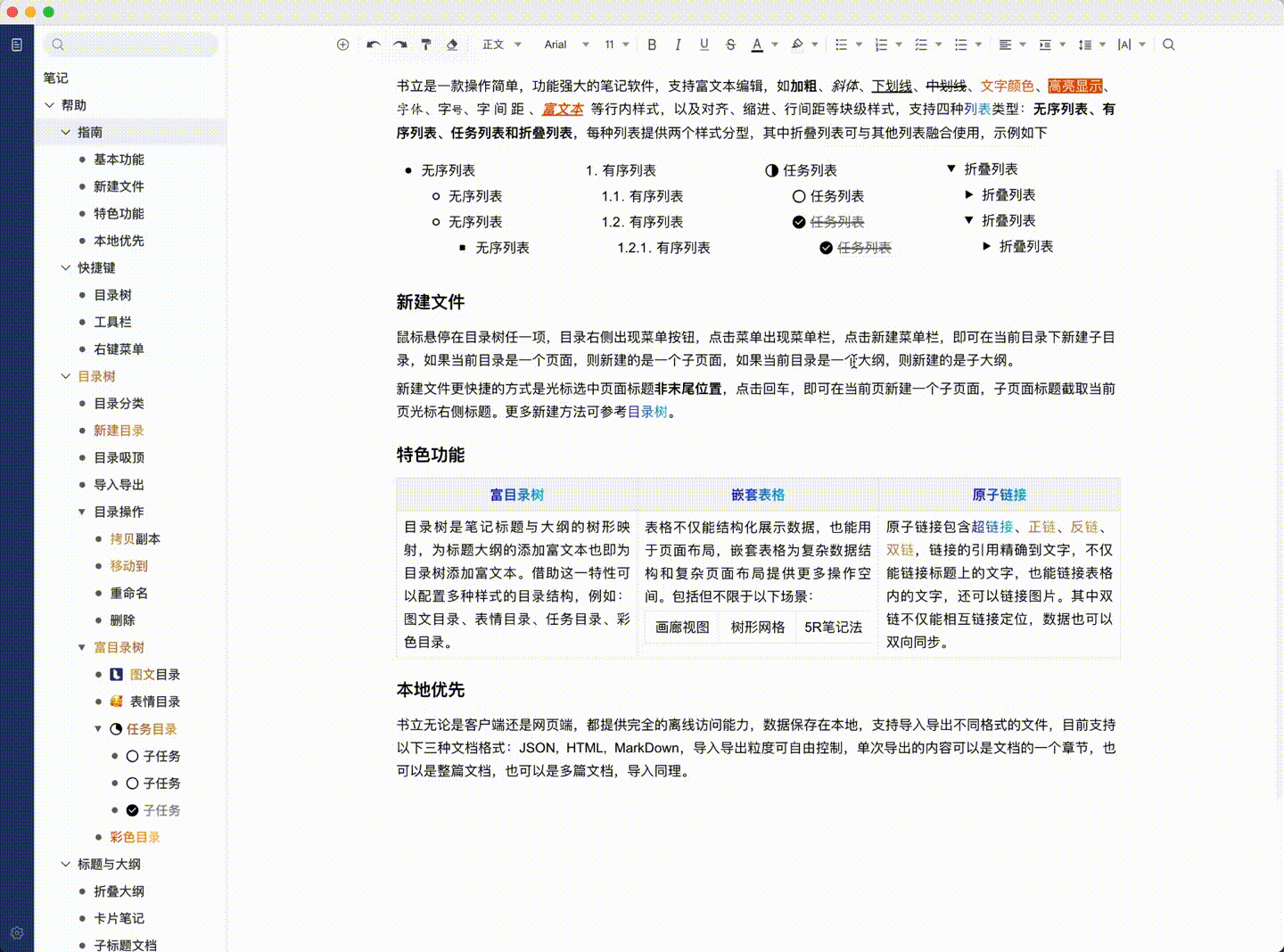Open settings gear at bottom left
Image resolution: width=1284 pixels, height=952 pixels.
(x=17, y=933)
